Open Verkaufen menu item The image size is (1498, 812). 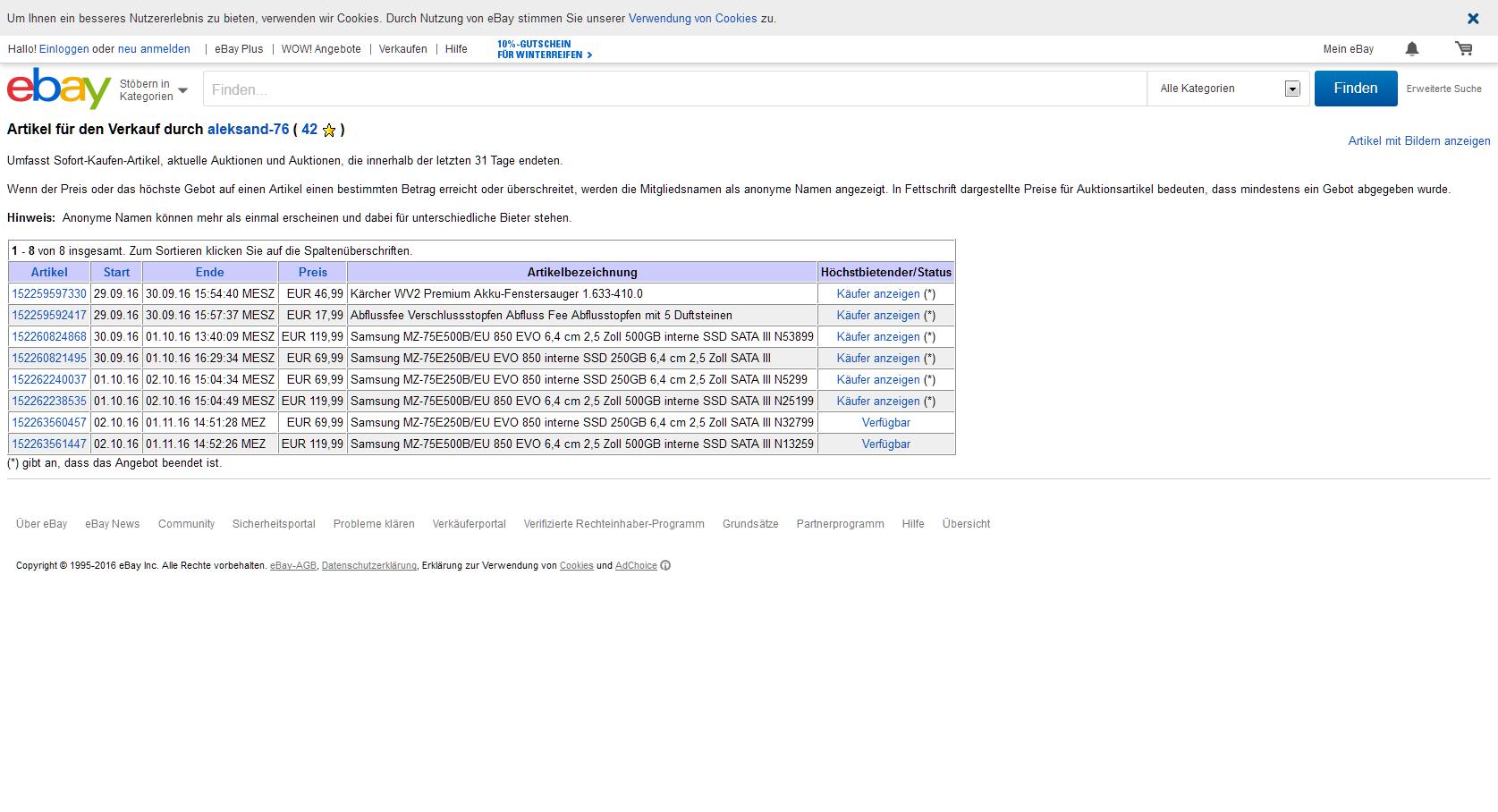402,49
